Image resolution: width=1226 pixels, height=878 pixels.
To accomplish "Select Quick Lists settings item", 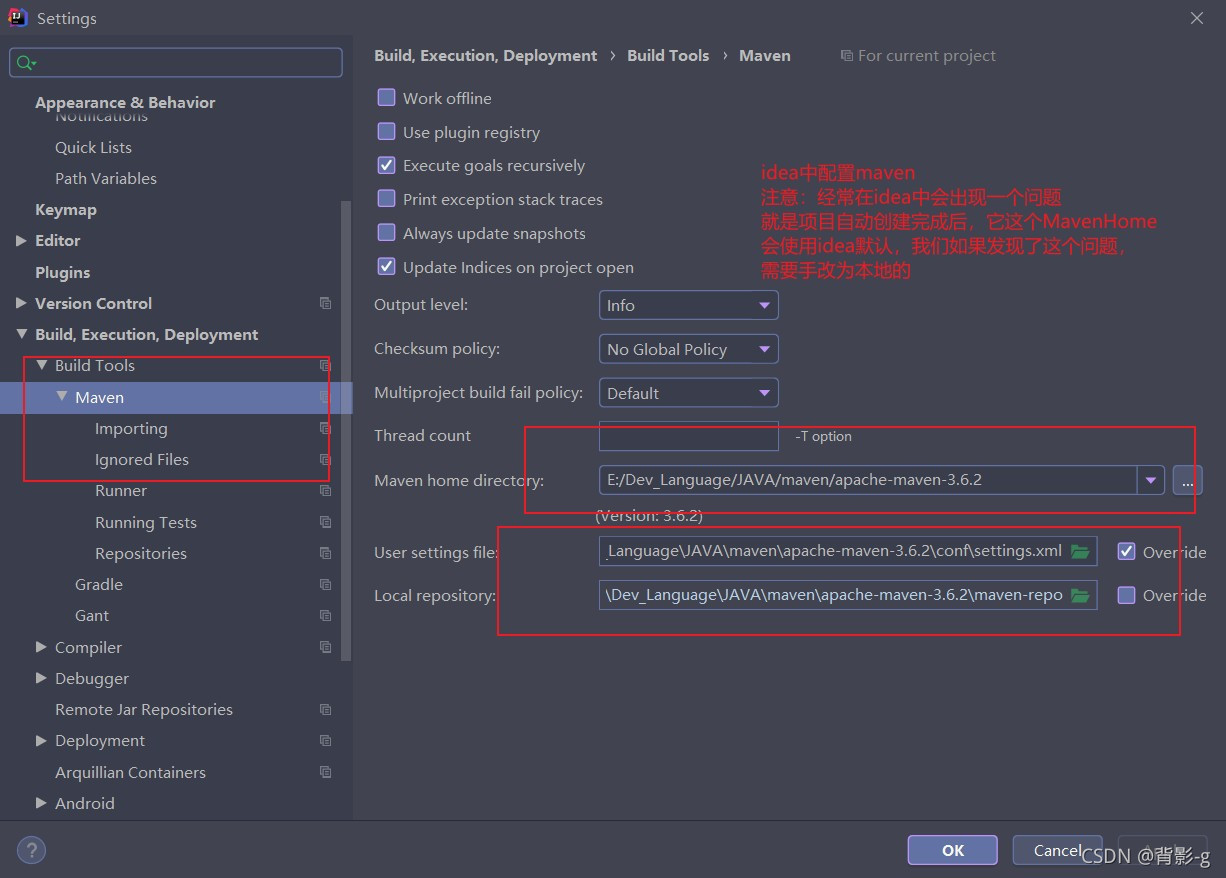I will coord(93,147).
